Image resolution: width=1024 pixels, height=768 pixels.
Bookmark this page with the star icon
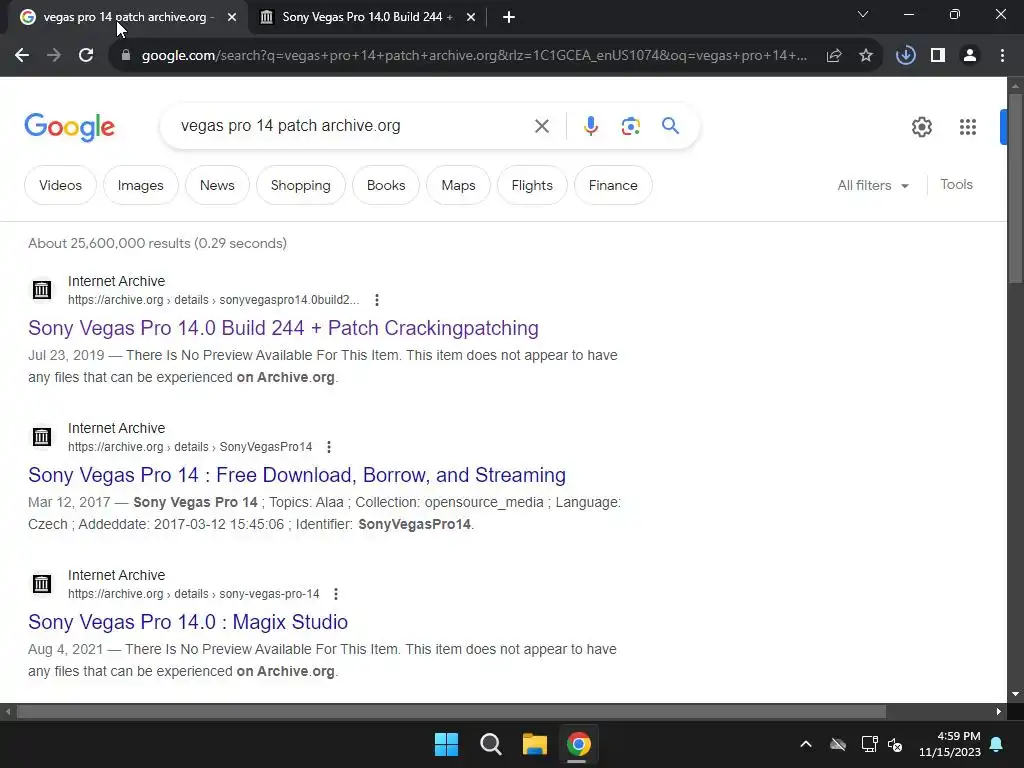tap(866, 56)
